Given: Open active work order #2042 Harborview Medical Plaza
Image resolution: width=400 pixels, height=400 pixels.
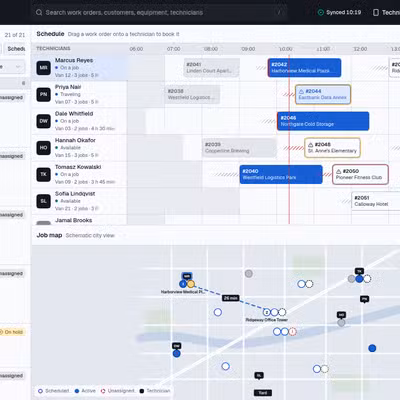Looking at the screenshot, I should pyautogui.click(x=304, y=68).
